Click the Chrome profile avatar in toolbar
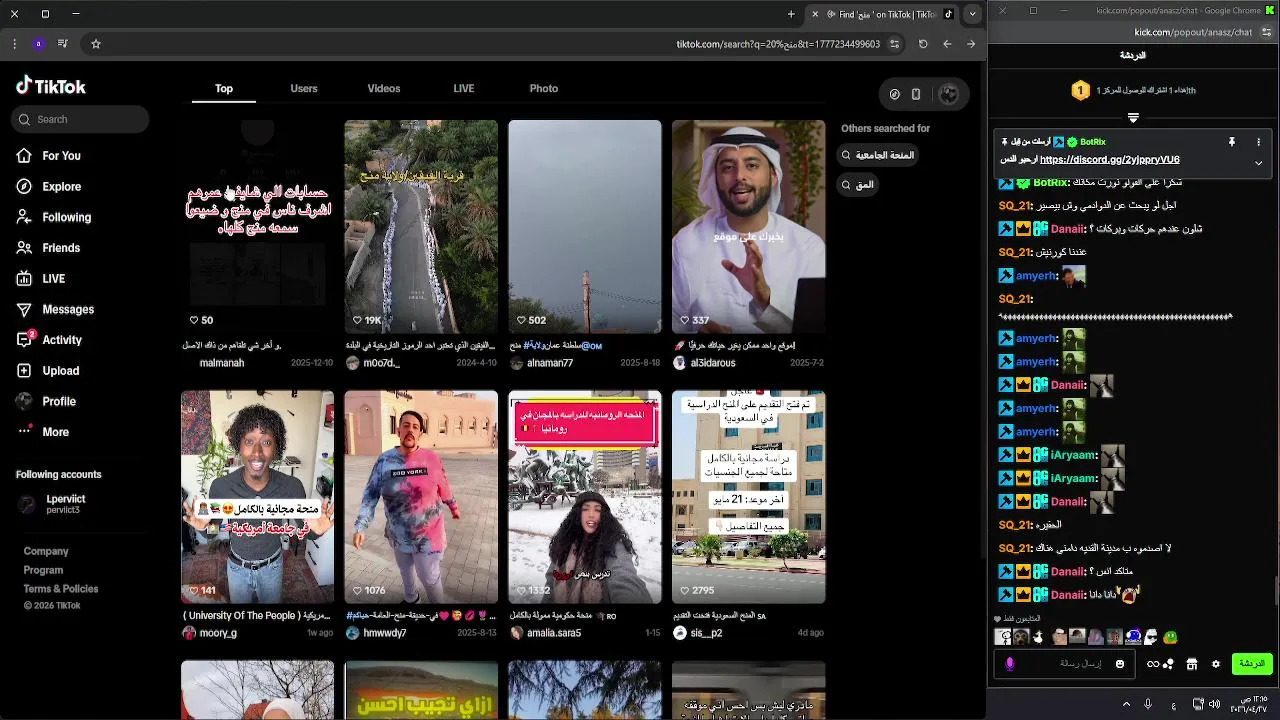This screenshot has height=720, width=1280. click(38, 44)
